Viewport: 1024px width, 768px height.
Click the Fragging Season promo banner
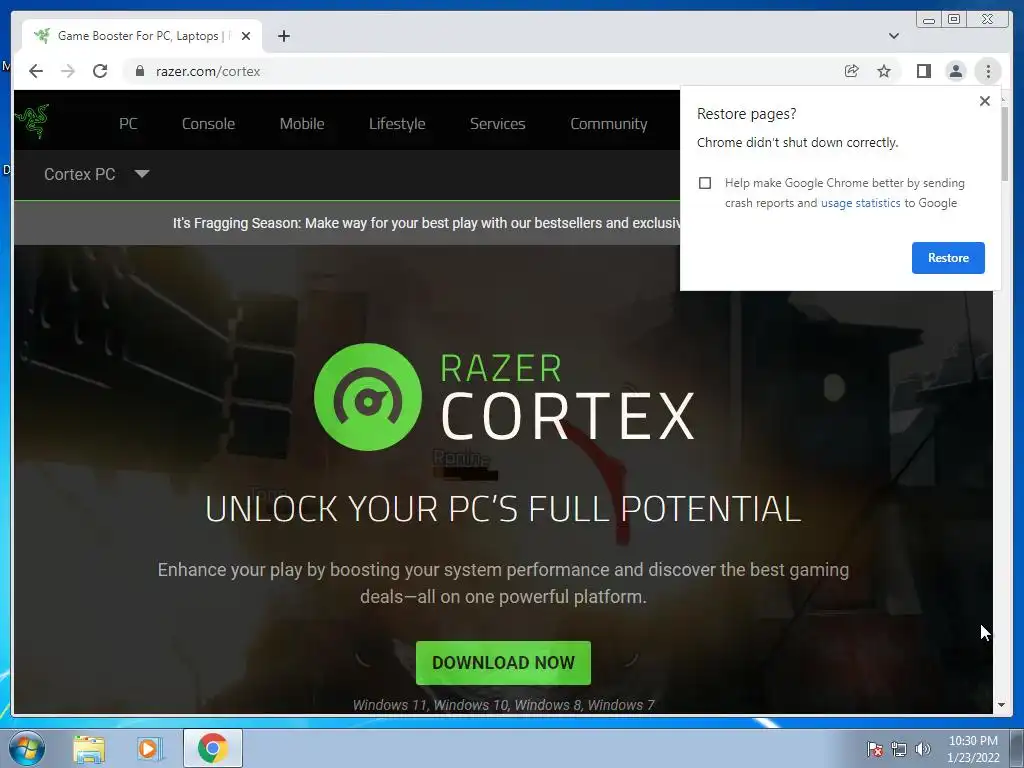click(347, 223)
